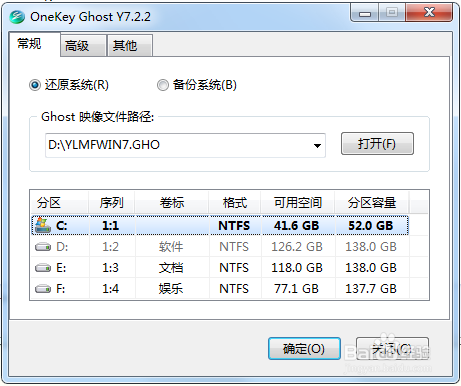461x386 pixels.
Task: Click the 娱乐 volume label
Action: pyautogui.click(x=171, y=289)
